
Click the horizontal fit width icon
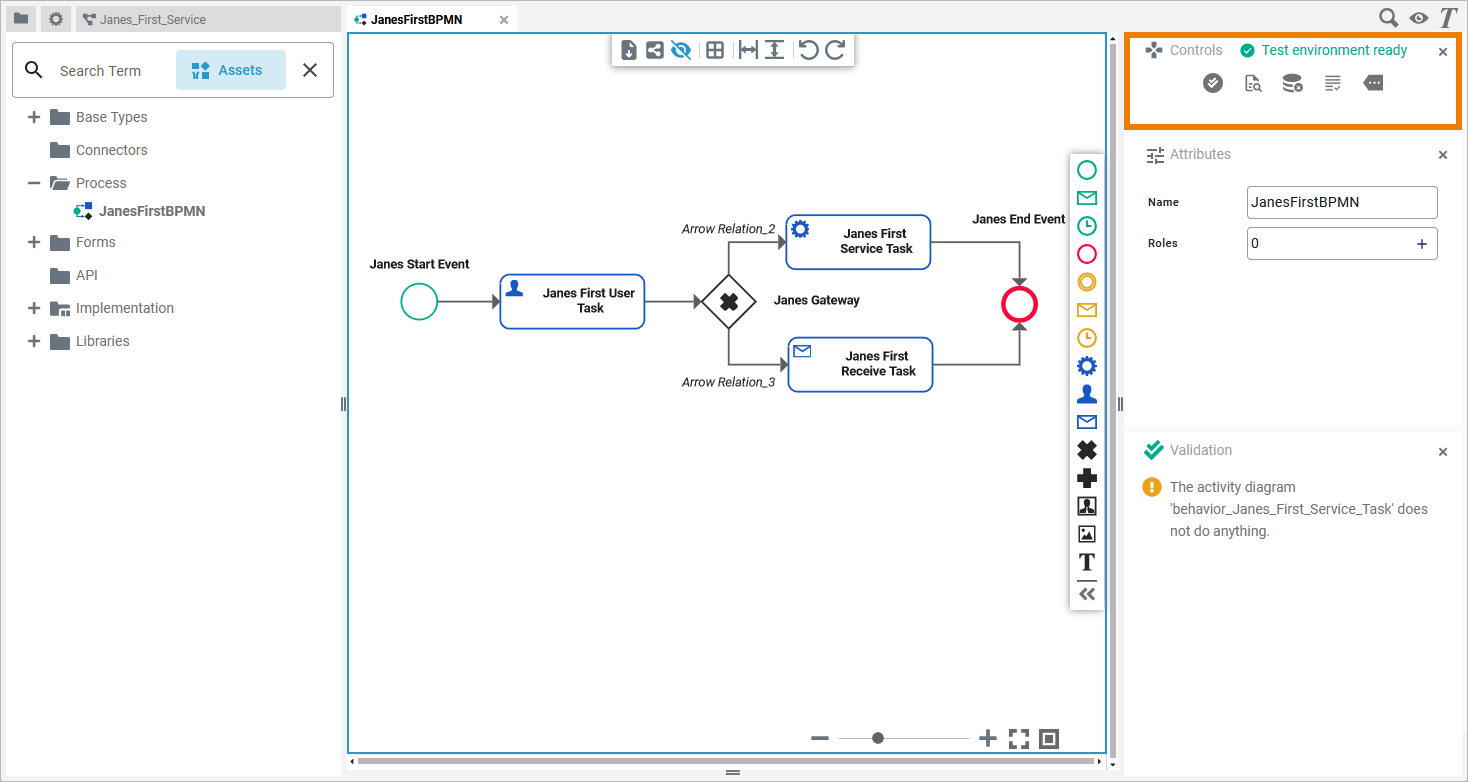(748, 50)
